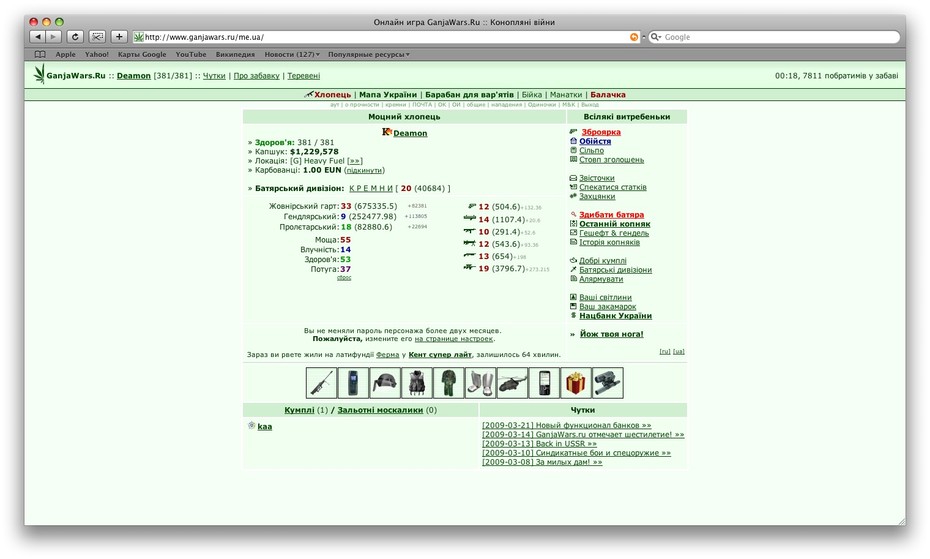Click the red gift box item slot

(x=576, y=383)
